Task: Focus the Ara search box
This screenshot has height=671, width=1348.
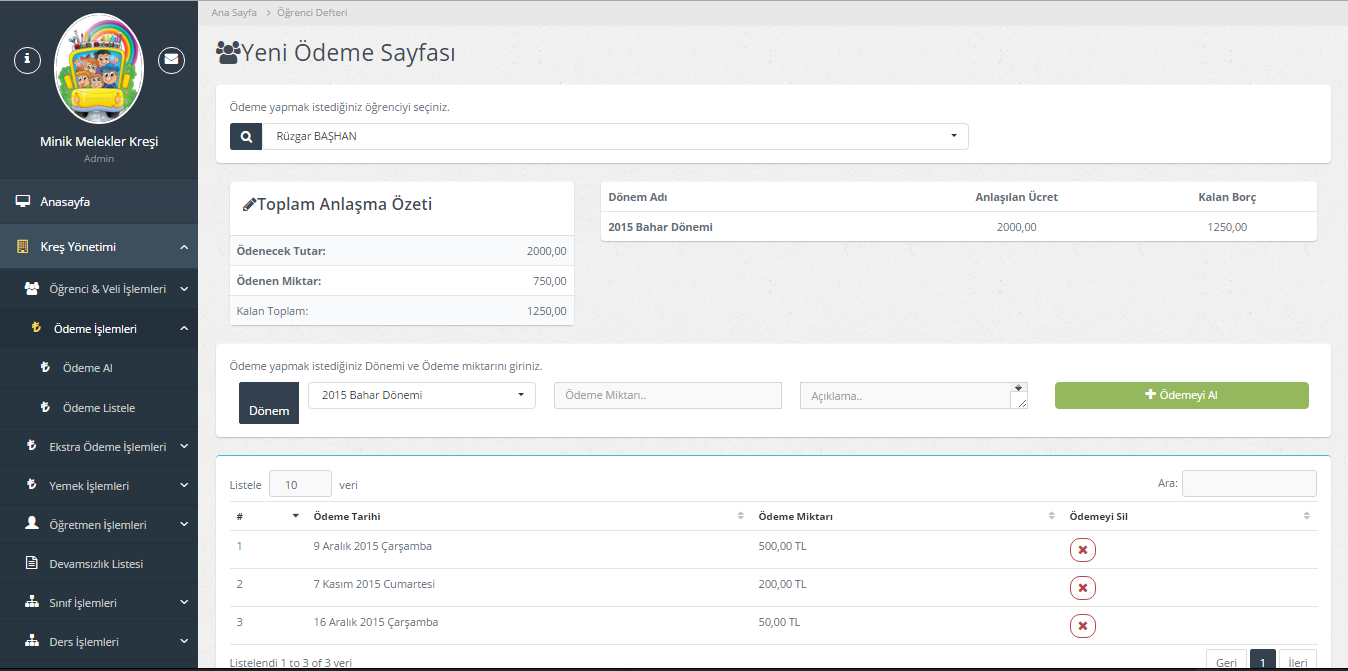Action: click(x=1249, y=484)
